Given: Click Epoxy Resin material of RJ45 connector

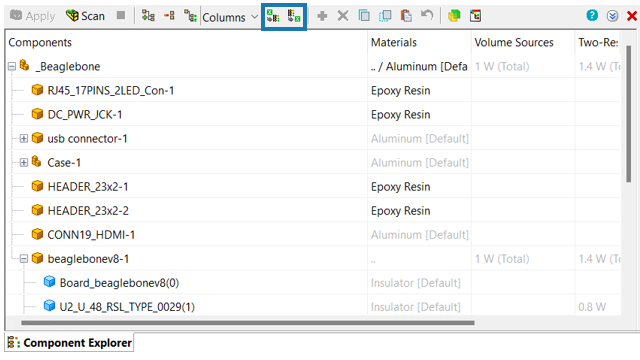Looking at the screenshot, I should click(x=400, y=91).
